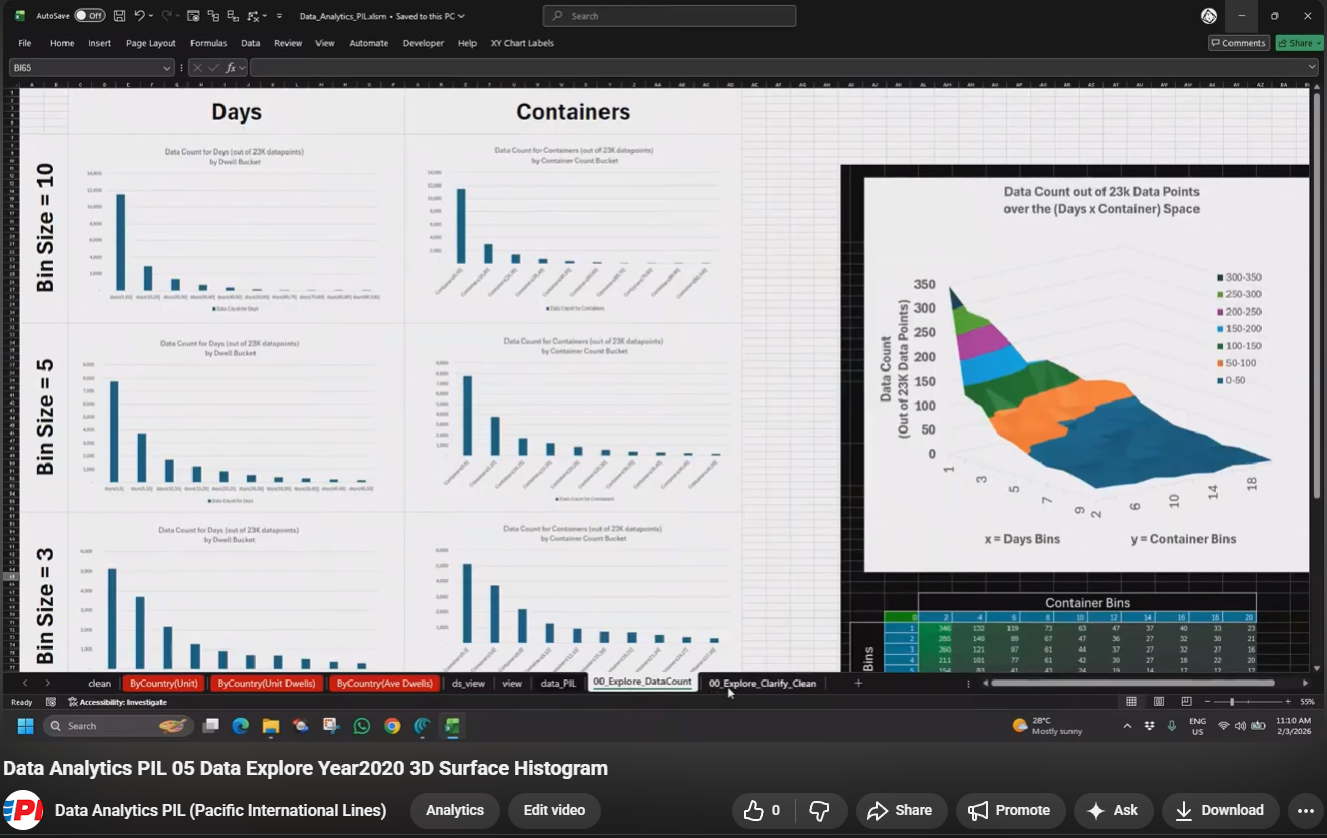
Task: Click the 300-350 legend entry
Action: (x=1240, y=277)
